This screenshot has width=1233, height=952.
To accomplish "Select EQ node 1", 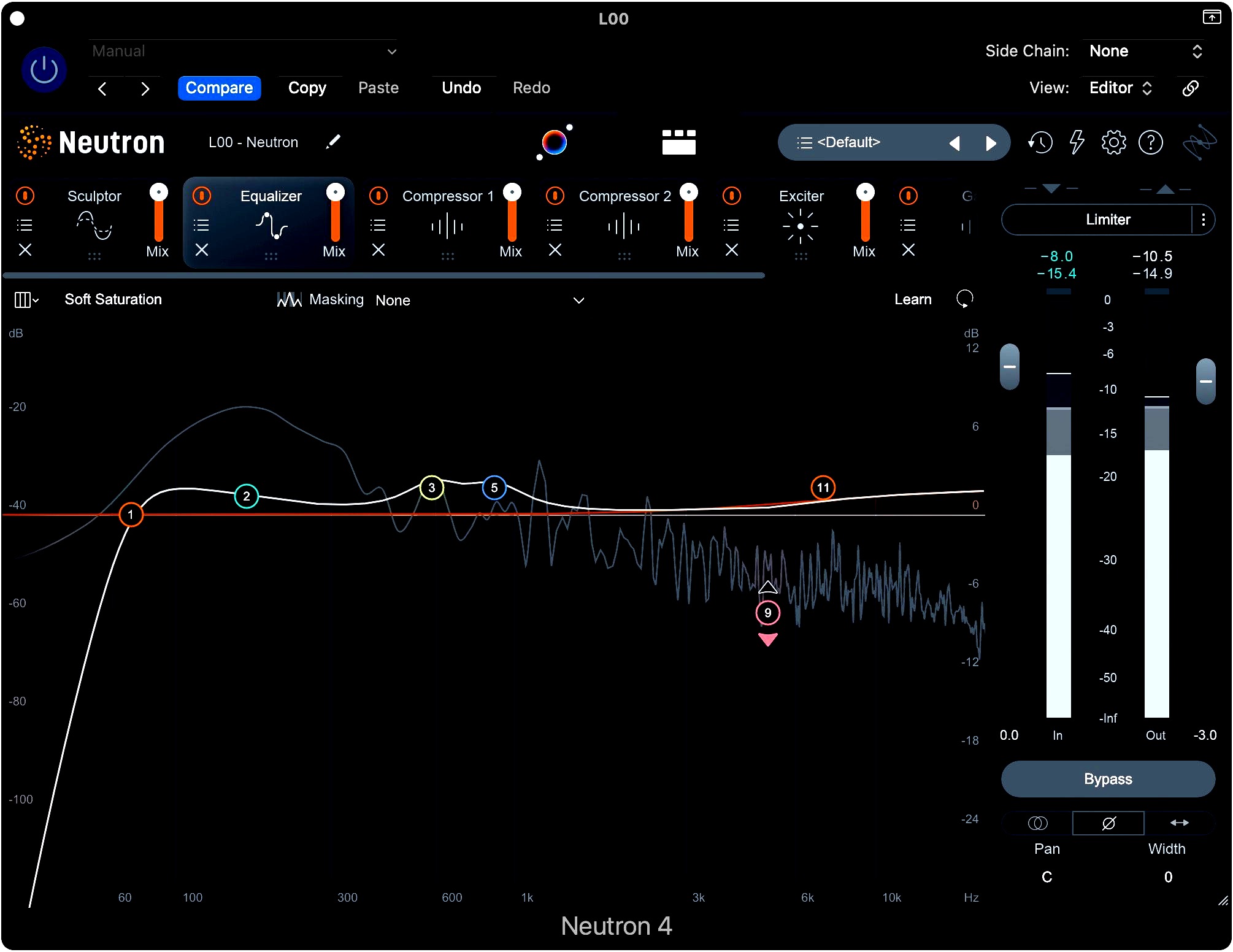I will click(x=131, y=515).
